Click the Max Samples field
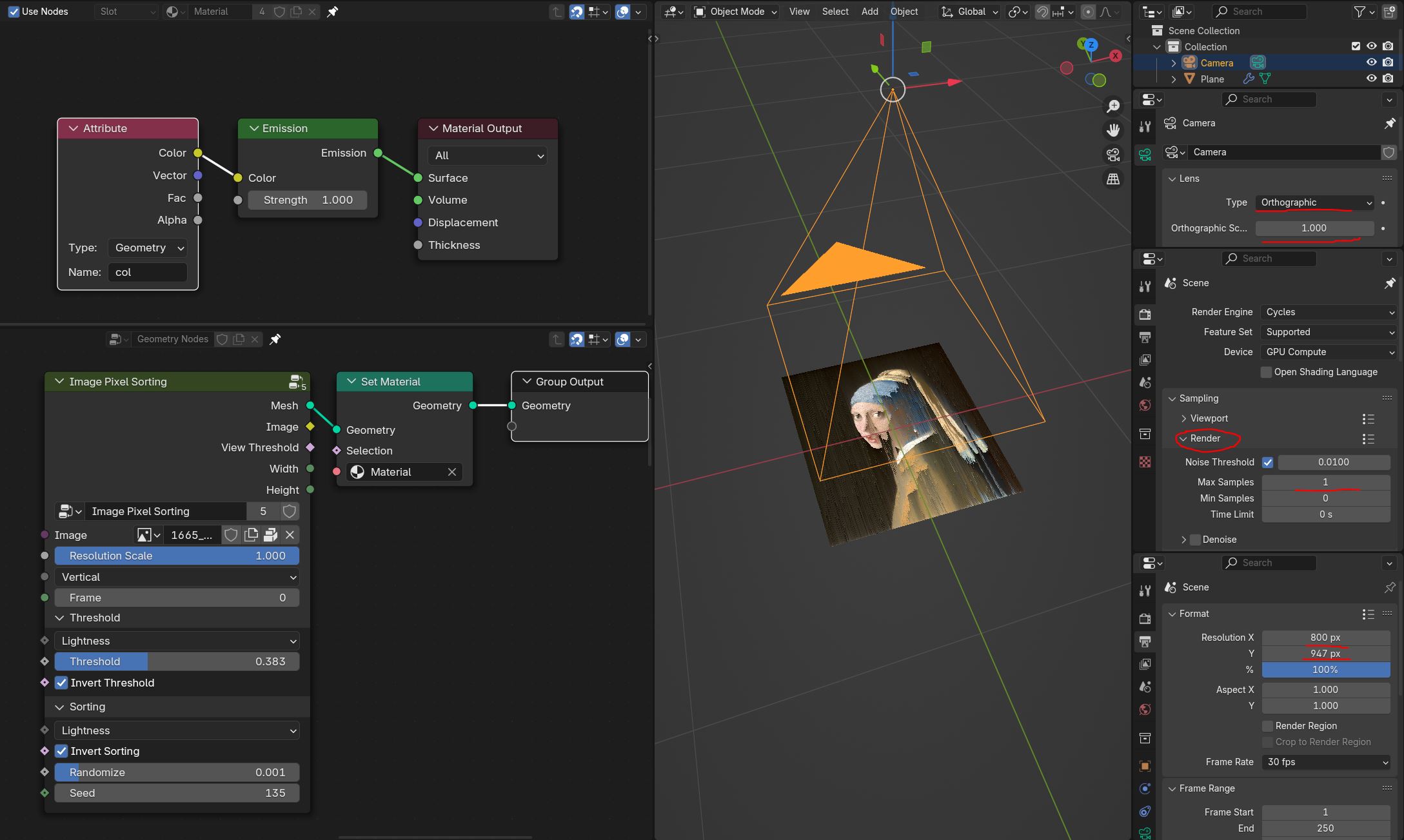 click(x=1326, y=482)
